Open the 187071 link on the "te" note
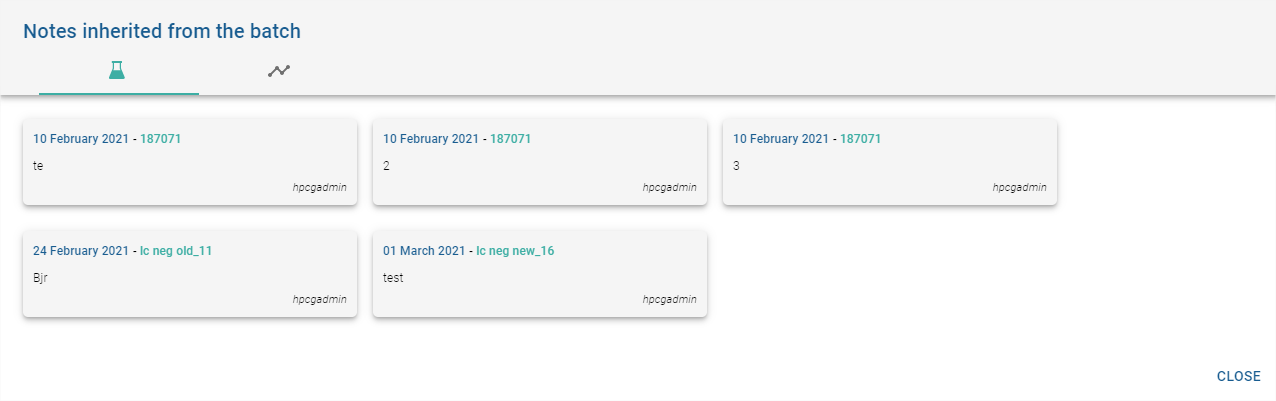The image size is (1276, 401). pos(160,139)
